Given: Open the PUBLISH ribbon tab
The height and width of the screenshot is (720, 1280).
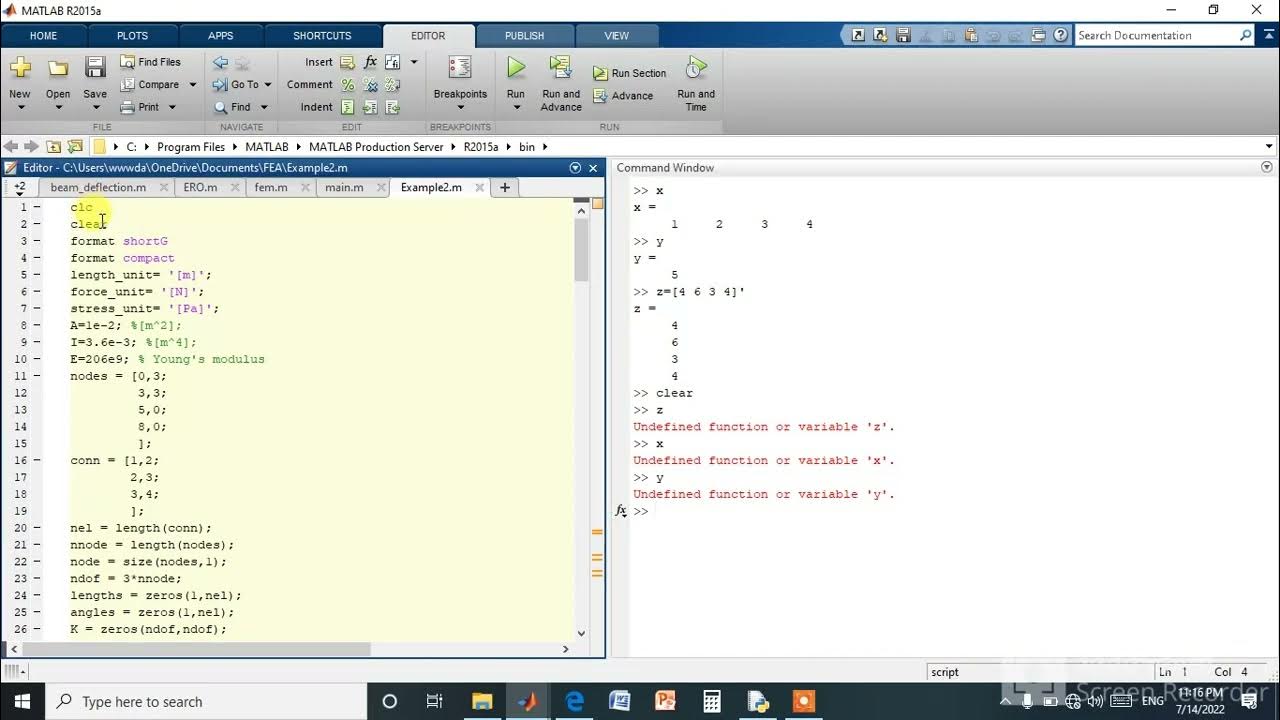Looking at the screenshot, I should coord(525,36).
